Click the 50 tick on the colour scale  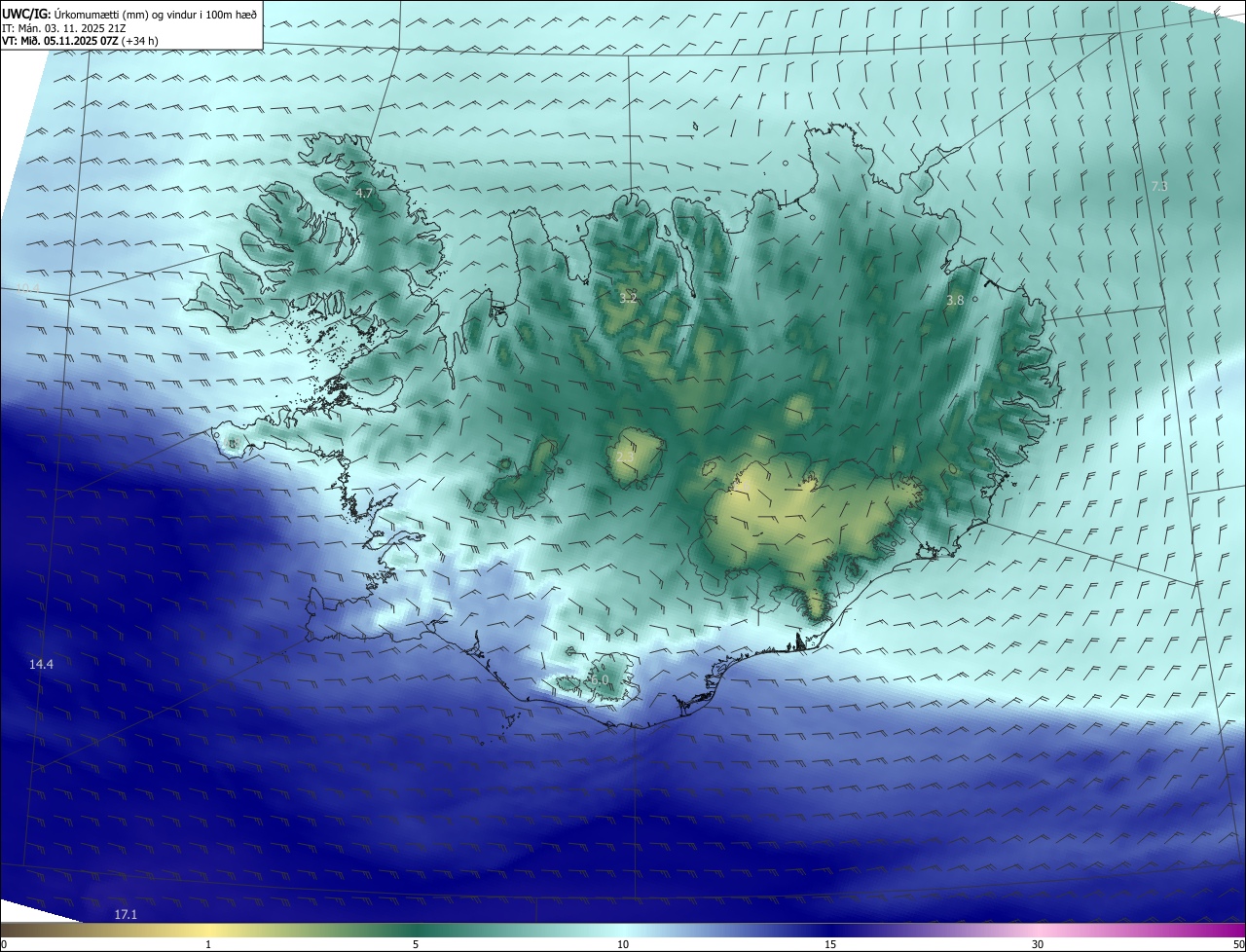pyautogui.click(x=1238, y=944)
